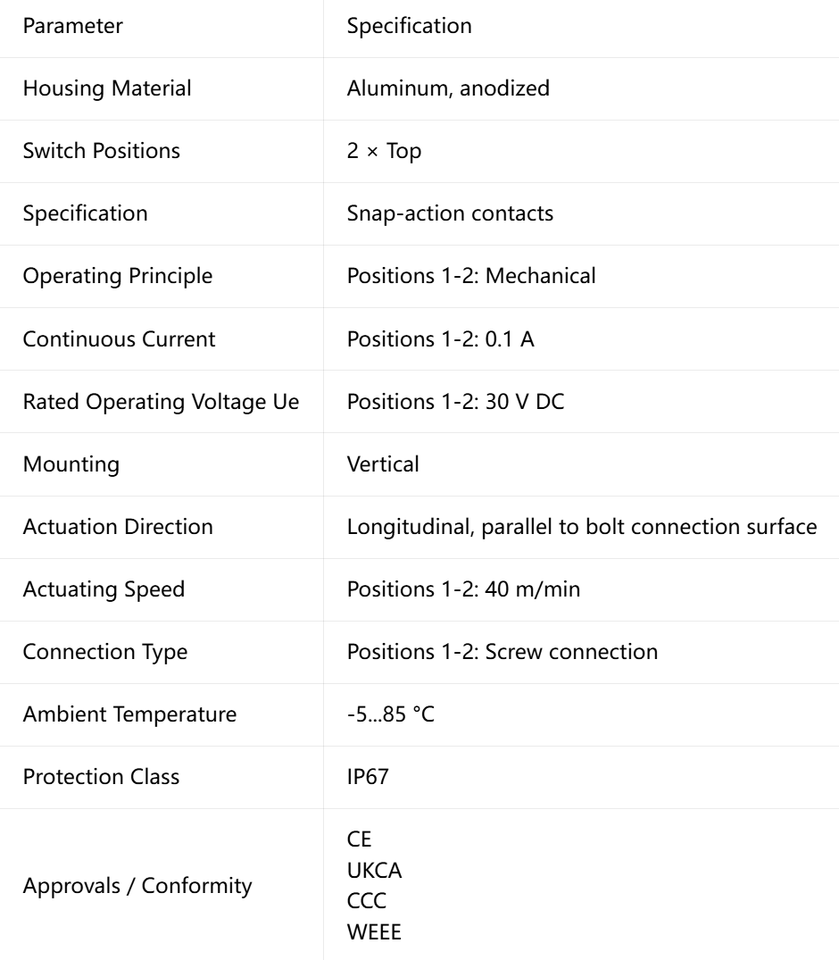Select Rated Operating Voltage Ue label

161,402
